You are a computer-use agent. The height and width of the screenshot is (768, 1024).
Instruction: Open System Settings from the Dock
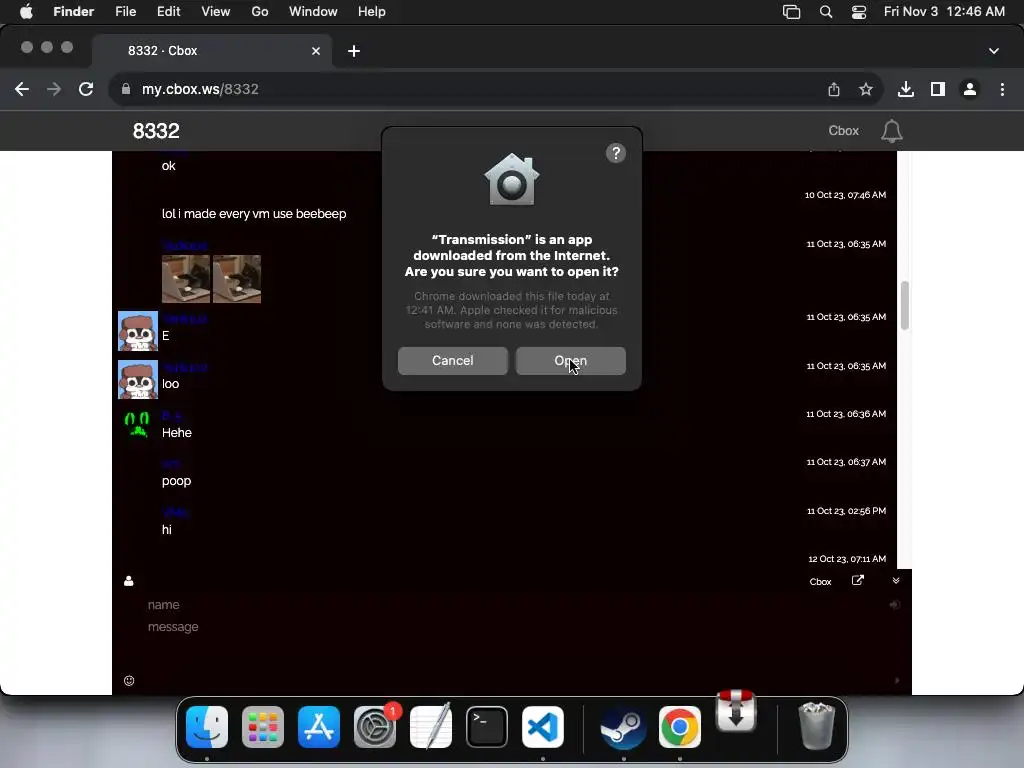375,728
